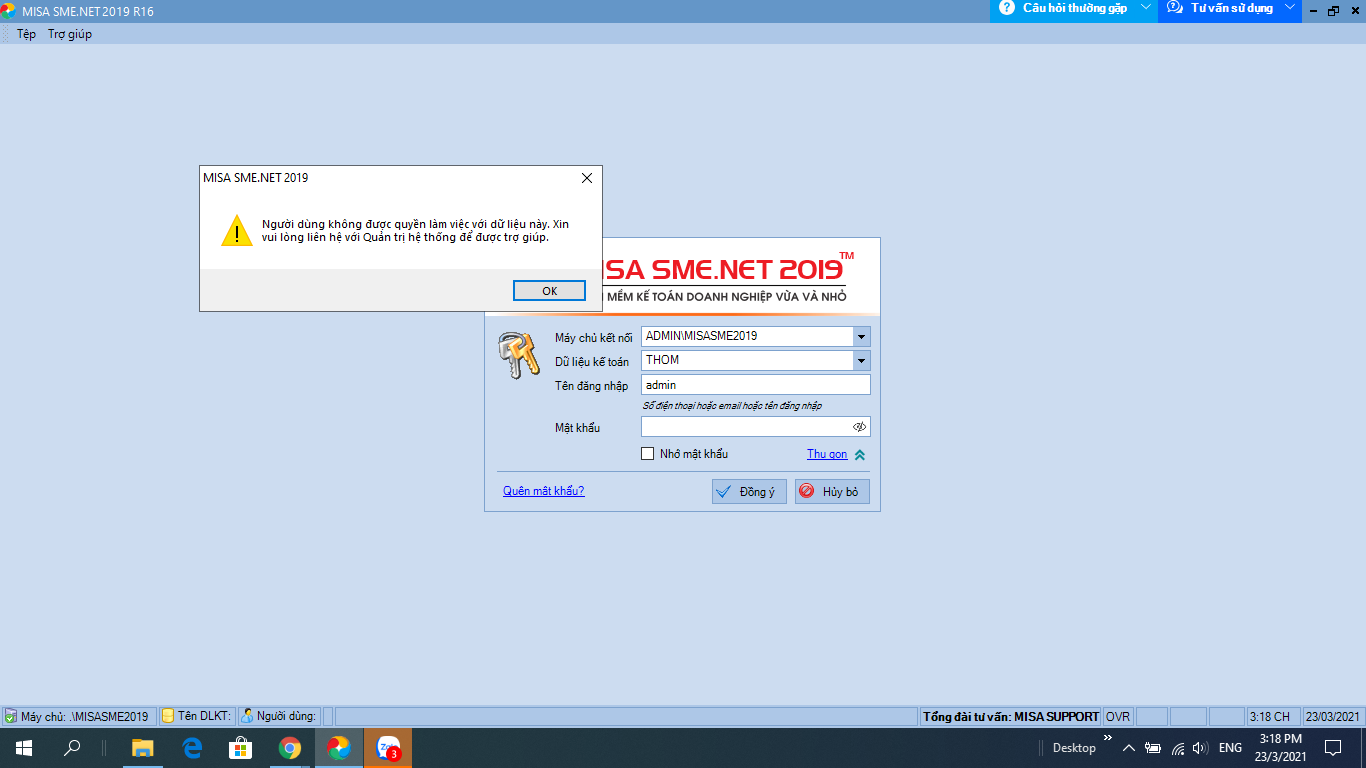Open Microsoft Store from the taskbar
Screen dimensions: 1366x768
(x=241, y=748)
